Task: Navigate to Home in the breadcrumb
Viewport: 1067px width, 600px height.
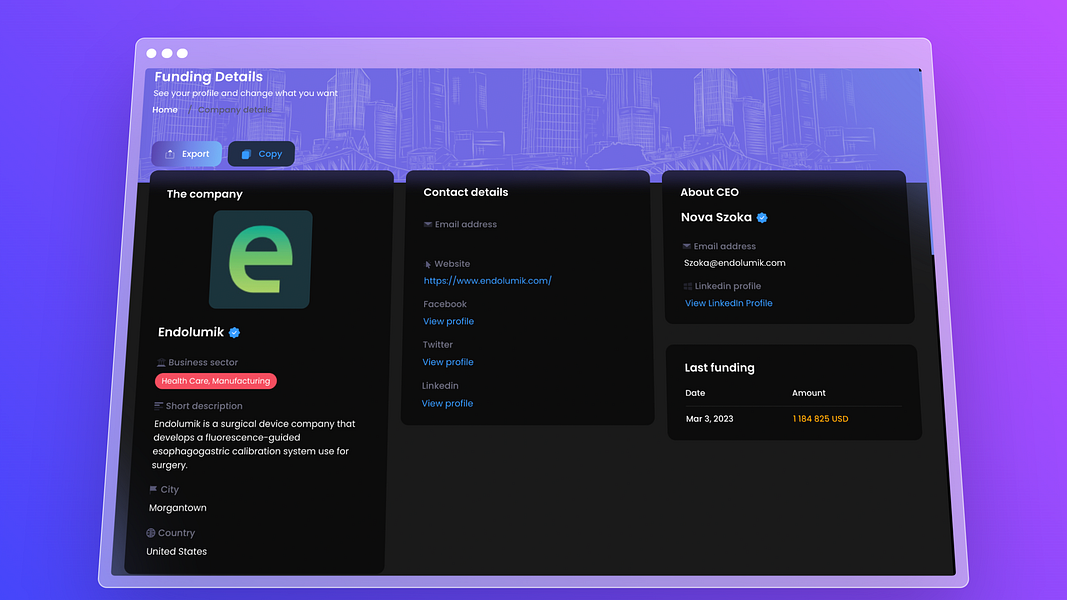Action: click(x=164, y=109)
